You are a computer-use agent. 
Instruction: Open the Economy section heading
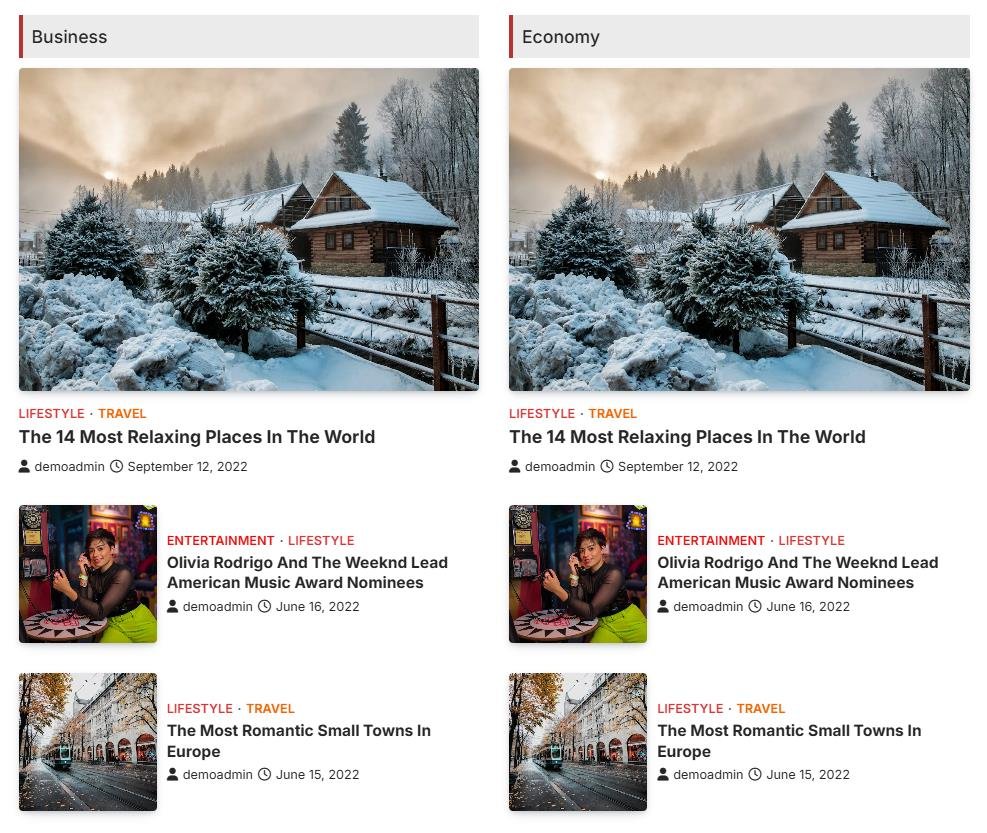click(560, 37)
